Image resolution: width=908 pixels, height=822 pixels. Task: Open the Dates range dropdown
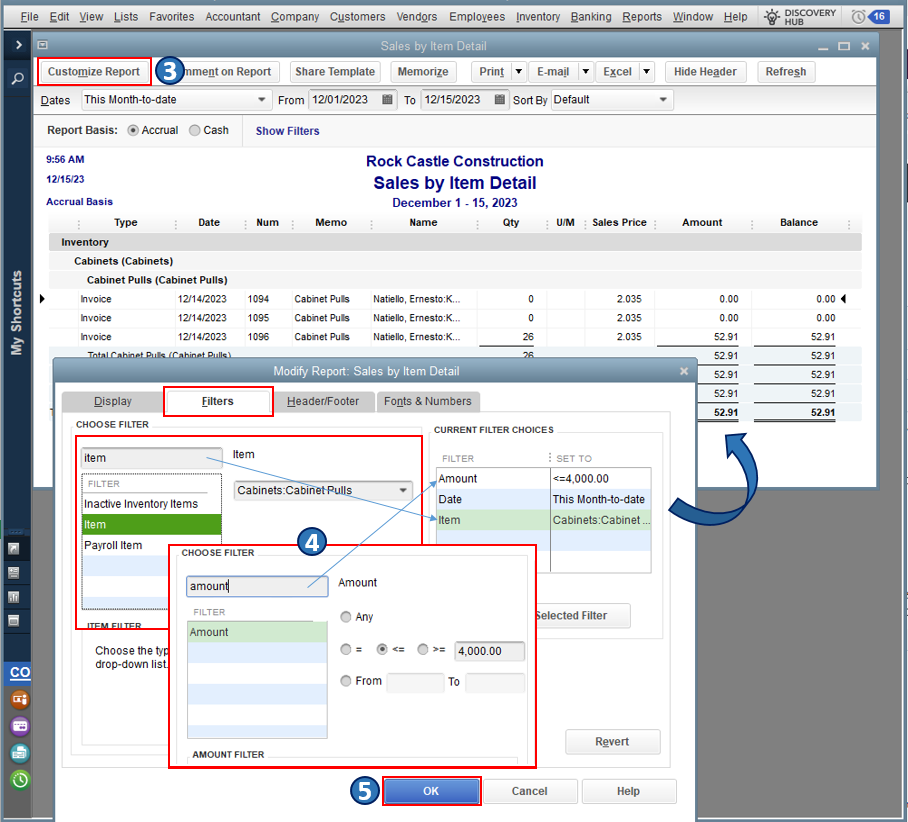click(x=262, y=100)
